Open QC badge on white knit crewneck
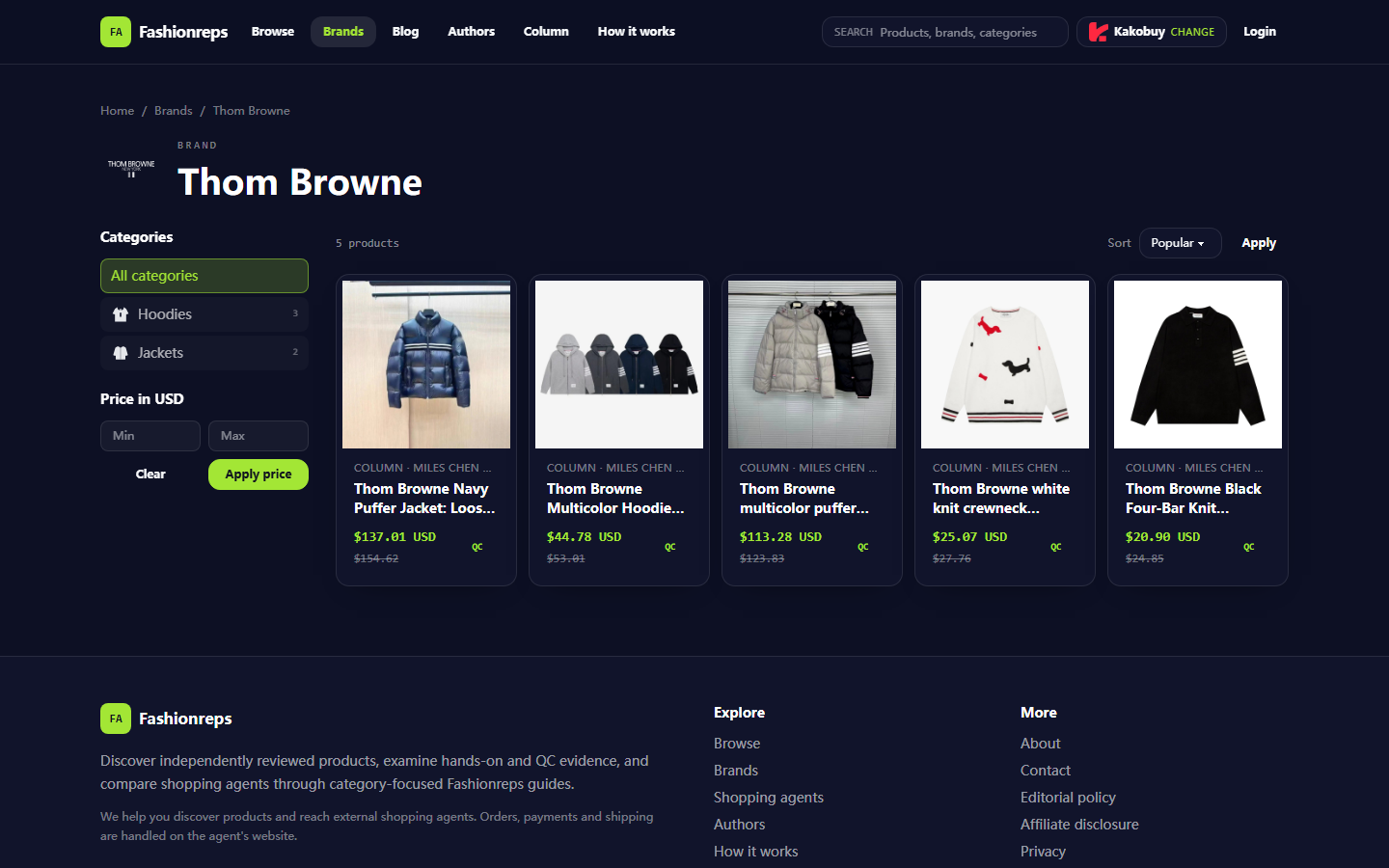 1055,547
